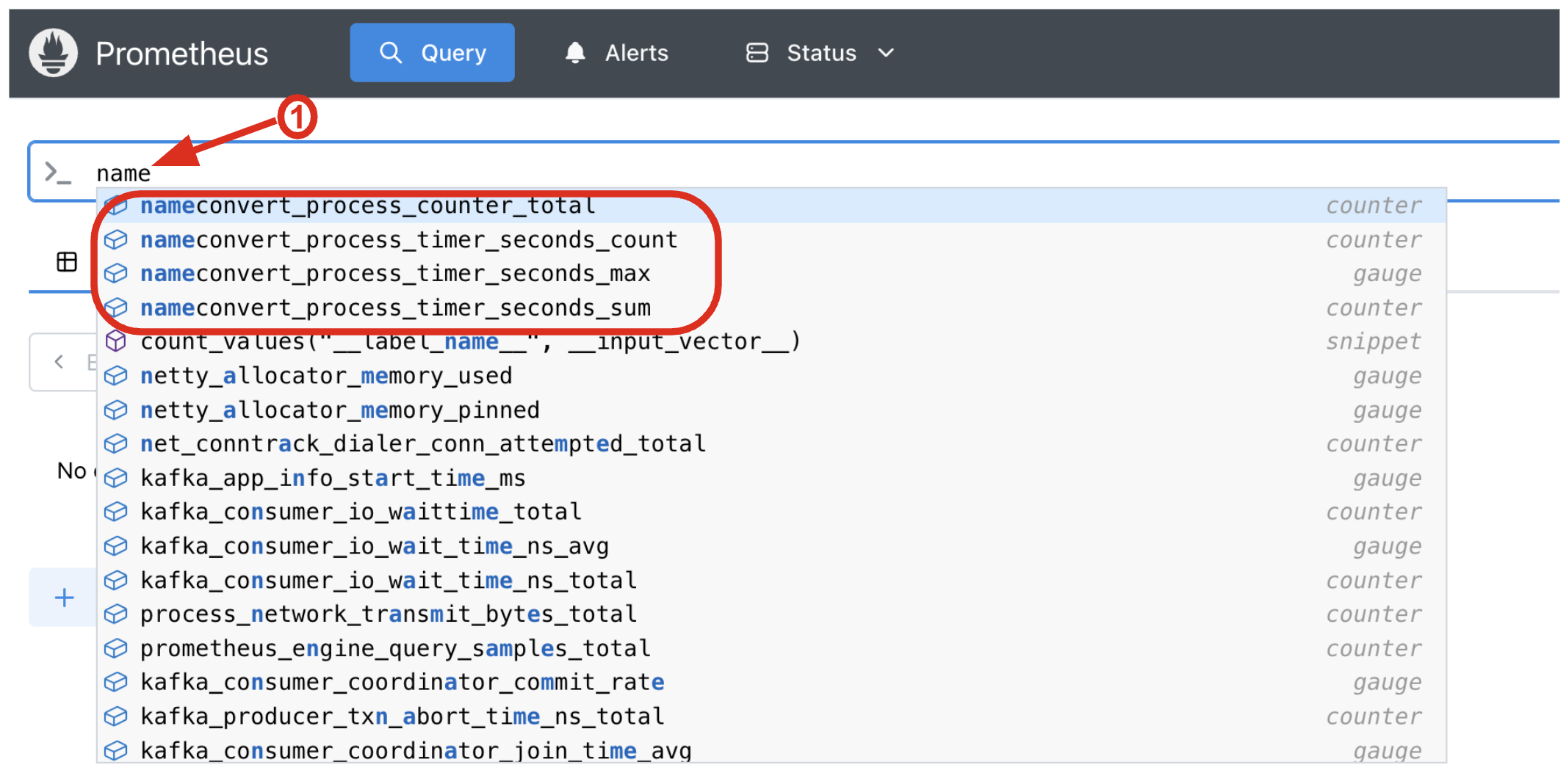1566x784 pixels.
Task: Click the Alerts bell icon
Action: [575, 53]
